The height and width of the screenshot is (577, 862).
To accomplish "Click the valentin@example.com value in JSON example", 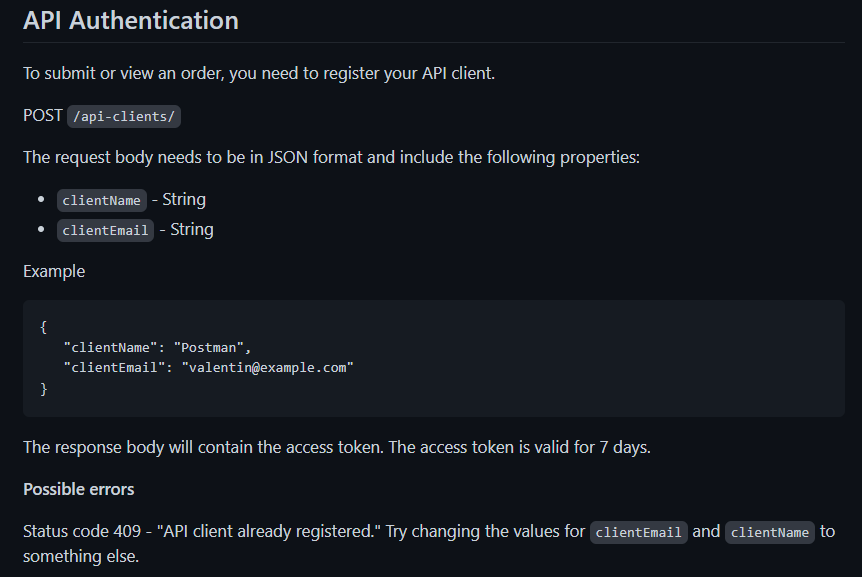I will (x=268, y=368).
